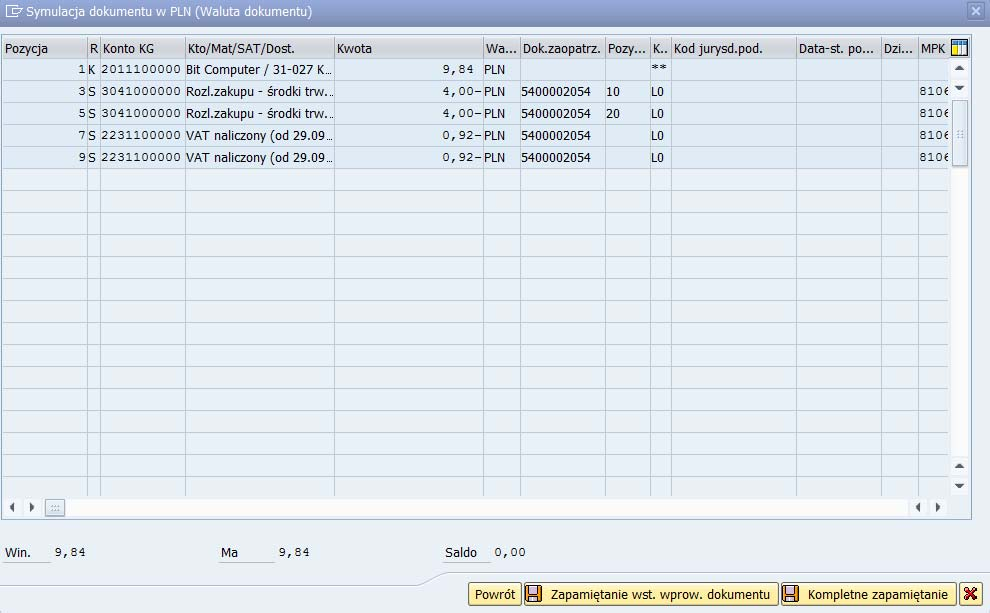Click account 2011100000 in row 1

142,69
